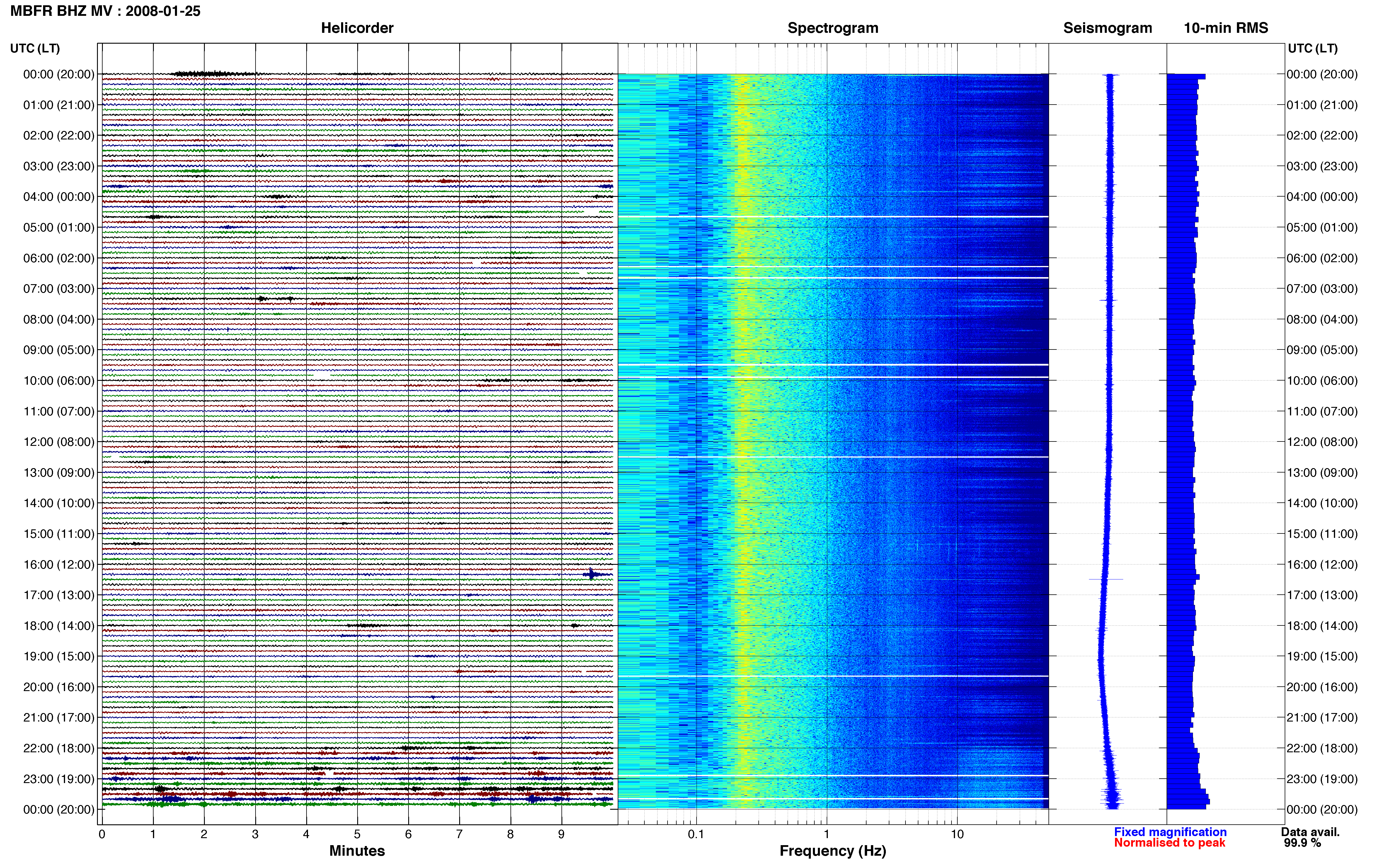
Task: Click left time label 09:00 (05:00)
Action: click(59, 350)
